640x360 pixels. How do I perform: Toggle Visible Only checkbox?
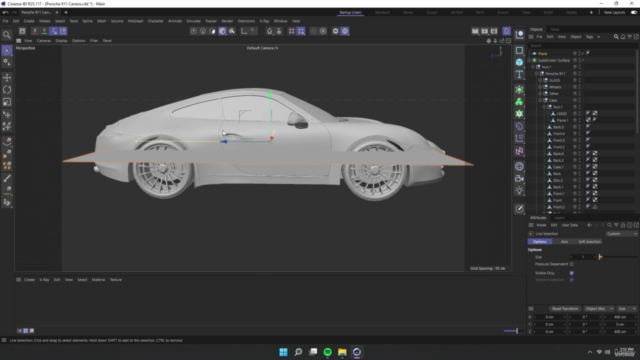pyautogui.click(x=571, y=273)
